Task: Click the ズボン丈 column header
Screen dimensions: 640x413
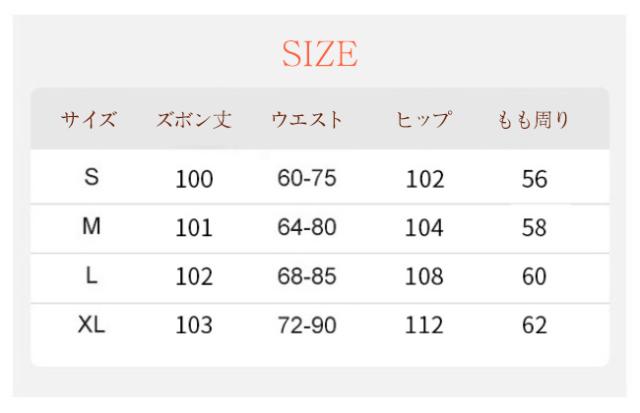Action: [x=193, y=121]
